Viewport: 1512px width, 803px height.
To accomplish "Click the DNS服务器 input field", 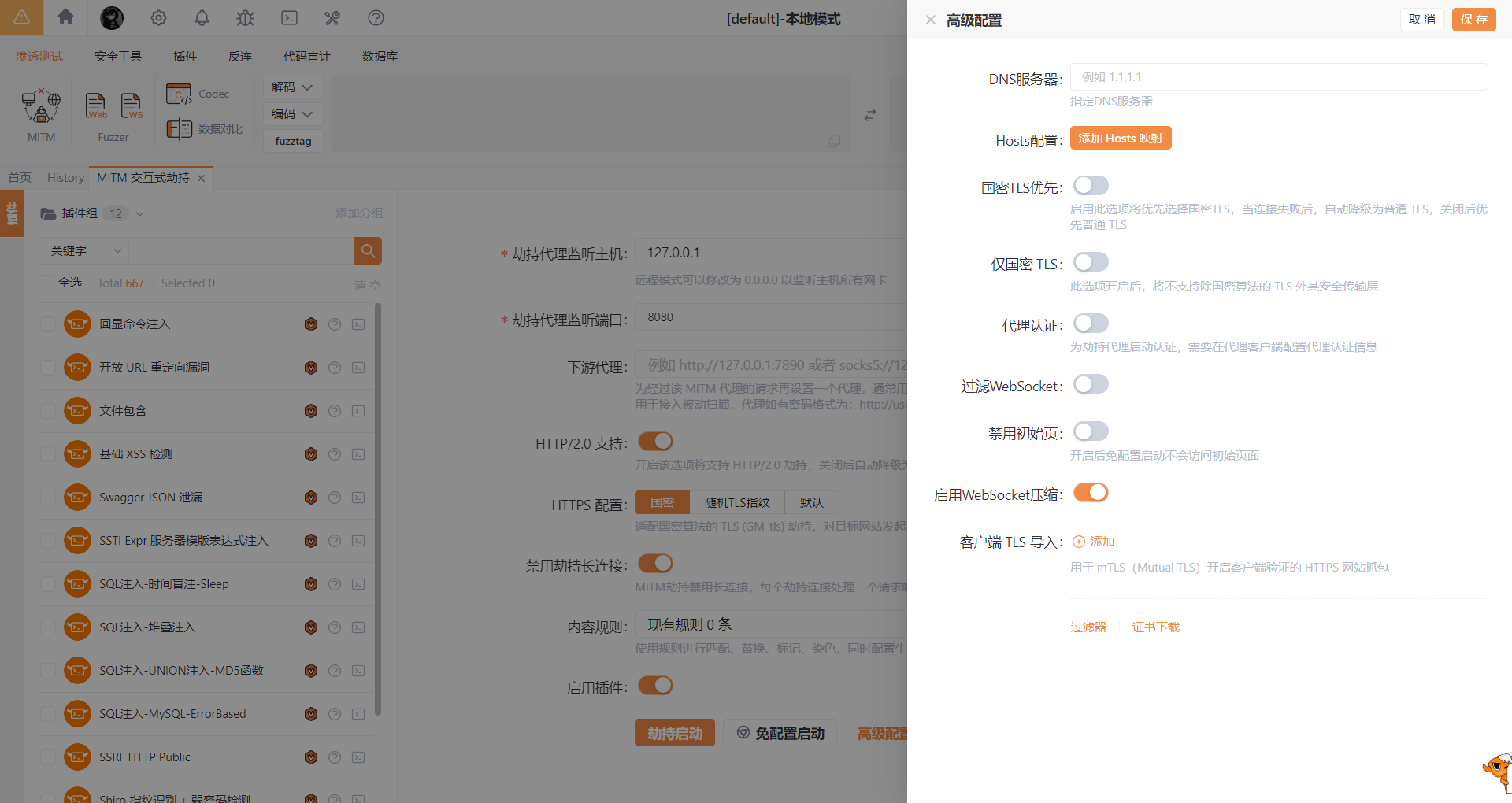I will point(1279,77).
